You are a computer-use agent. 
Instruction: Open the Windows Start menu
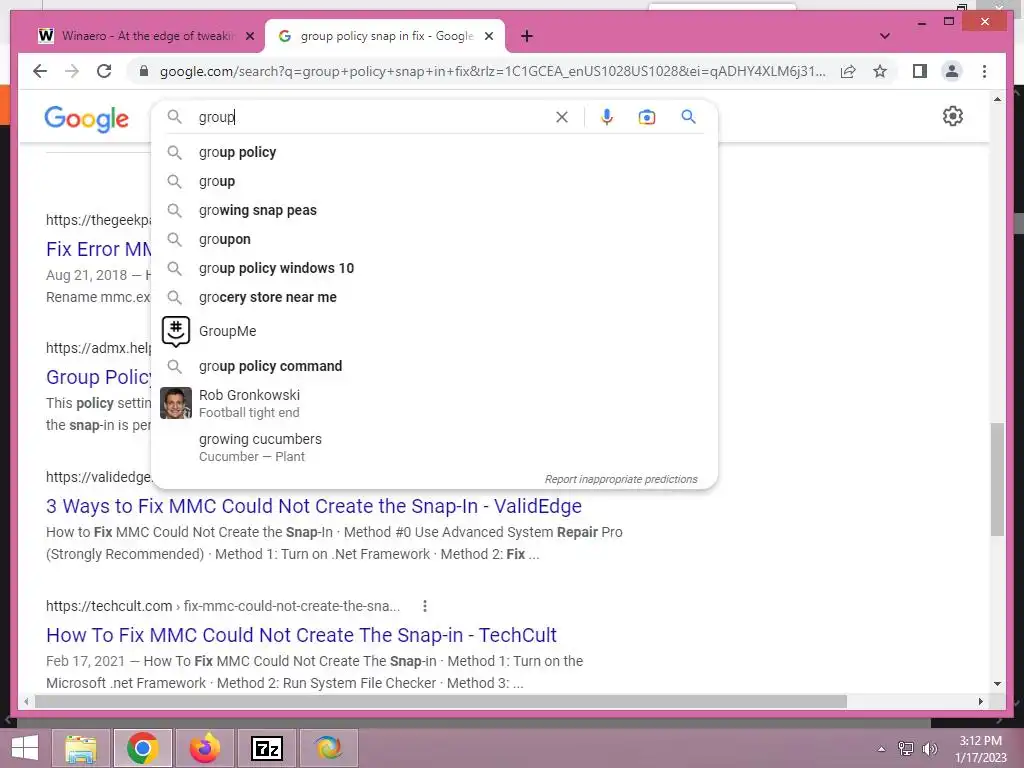pyautogui.click(x=25, y=748)
